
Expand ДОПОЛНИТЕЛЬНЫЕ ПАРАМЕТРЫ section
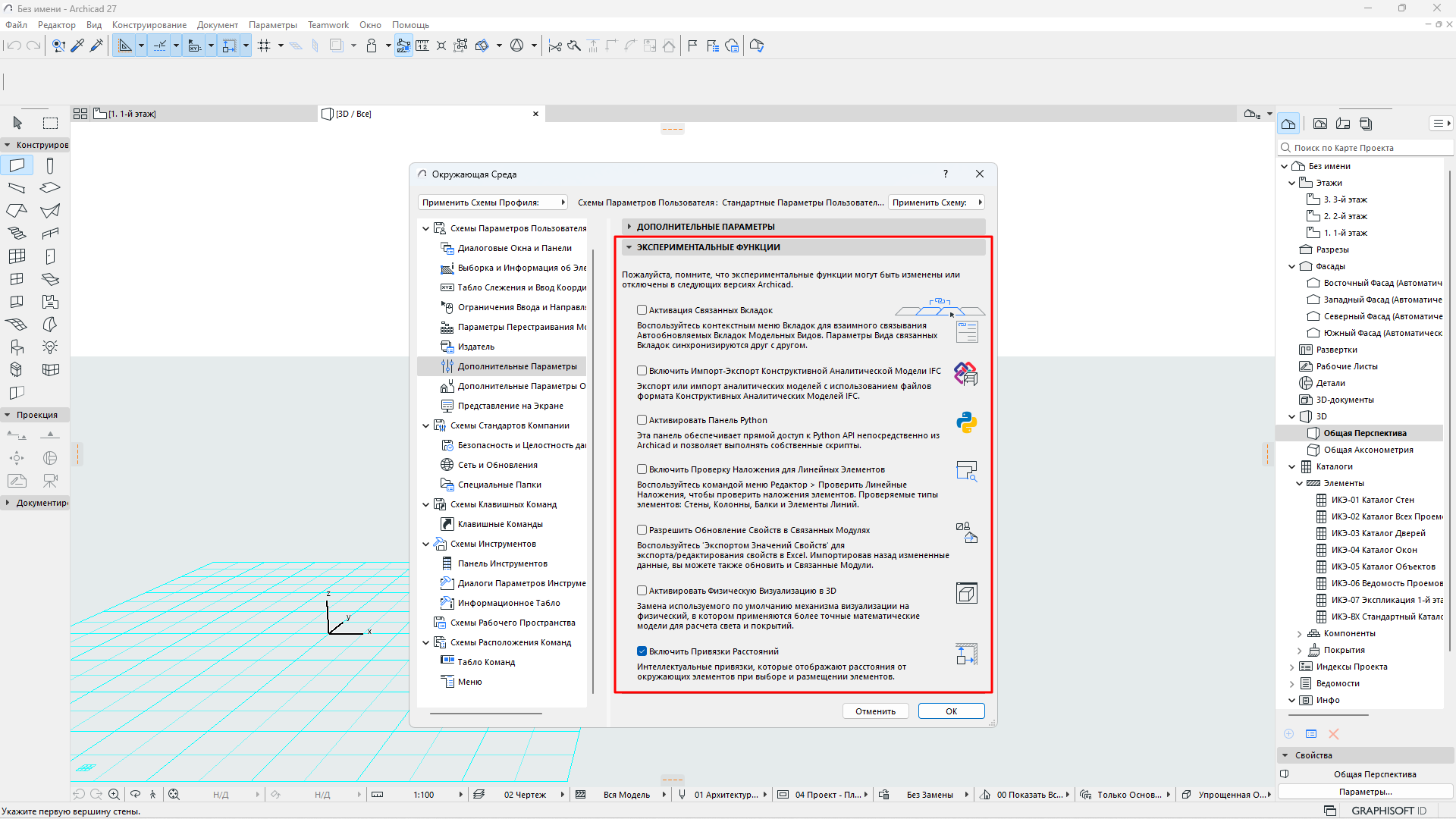tap(629, 227)
